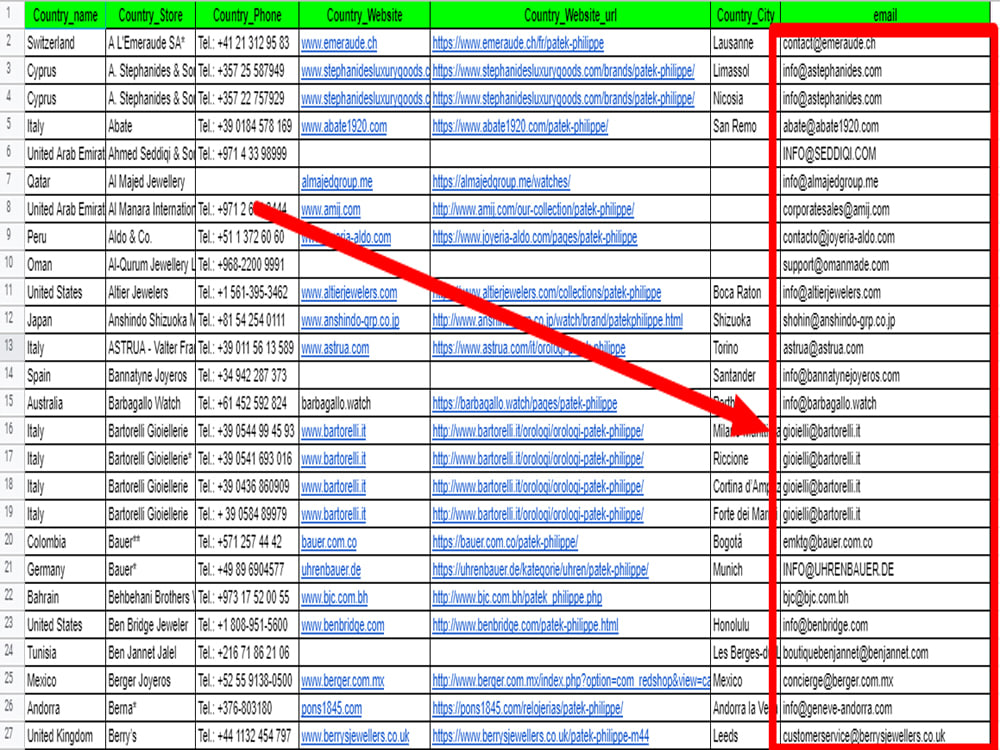The width and height of the screenshot is (1000, 750).
Task: Open the bauer.com.co/patek-philippe URL link
Action: pos(505,542)
